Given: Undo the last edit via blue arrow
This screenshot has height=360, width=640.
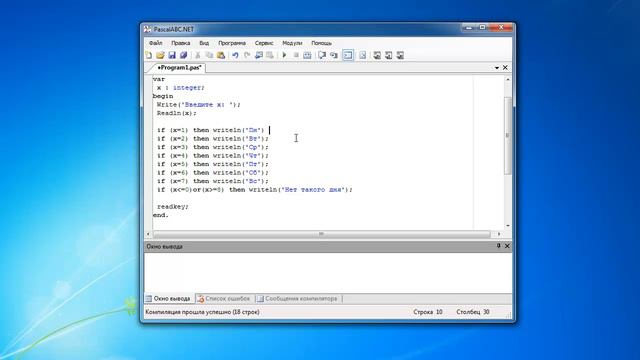Looking at the screenshot, I should click(236, 55).
